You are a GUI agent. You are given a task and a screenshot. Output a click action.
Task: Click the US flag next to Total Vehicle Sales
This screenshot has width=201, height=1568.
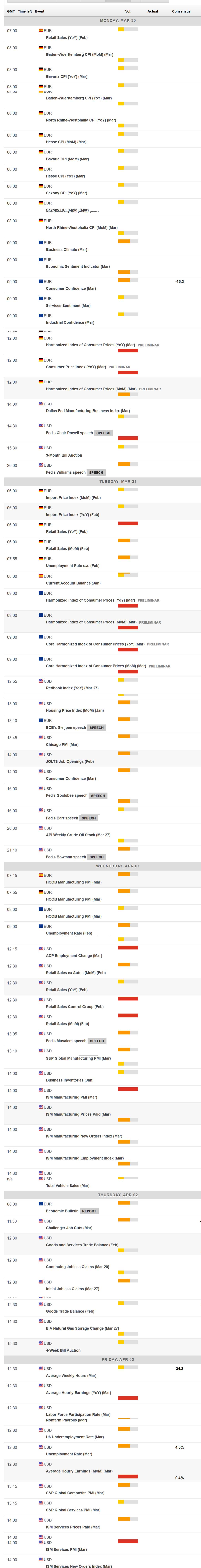[41, 1178]
